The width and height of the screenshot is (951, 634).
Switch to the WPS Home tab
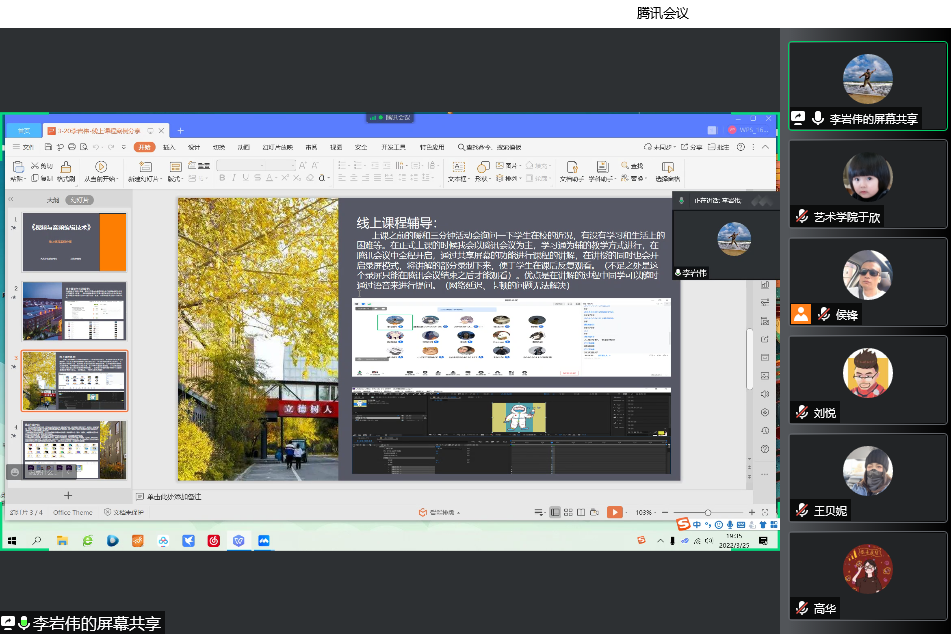coord(24,130)
